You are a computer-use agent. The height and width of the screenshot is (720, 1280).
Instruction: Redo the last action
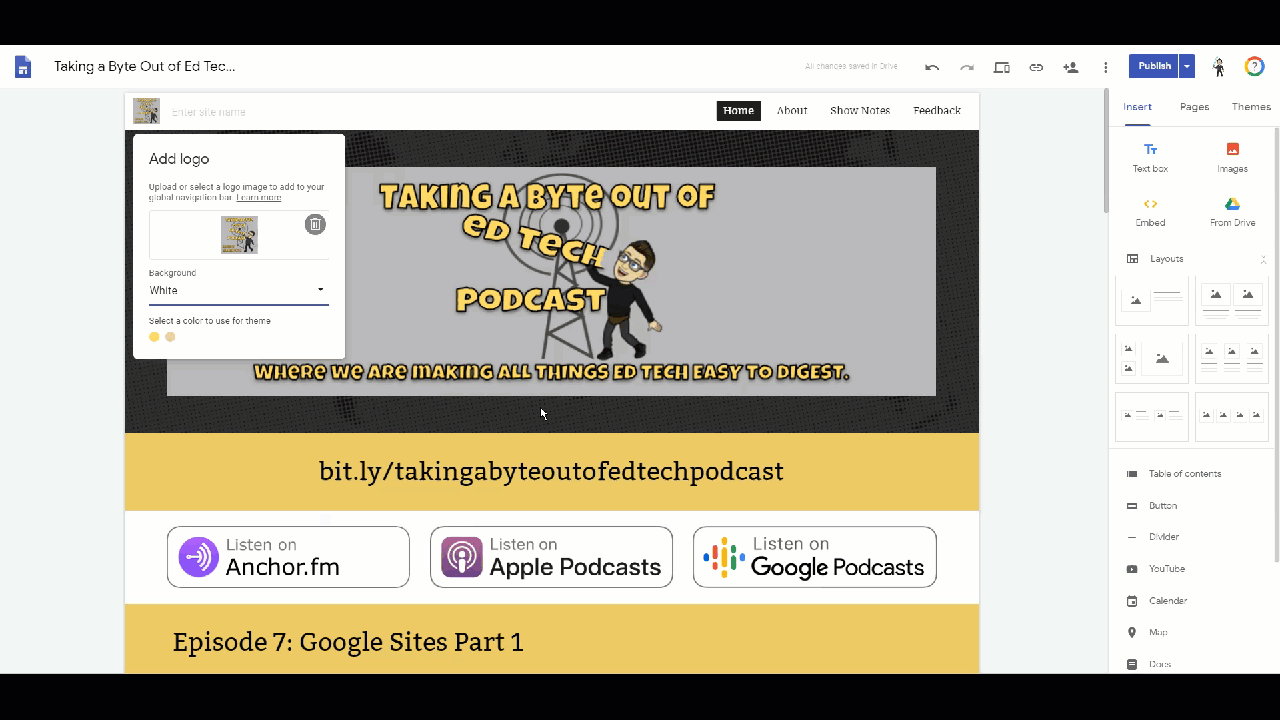point(966,67)
